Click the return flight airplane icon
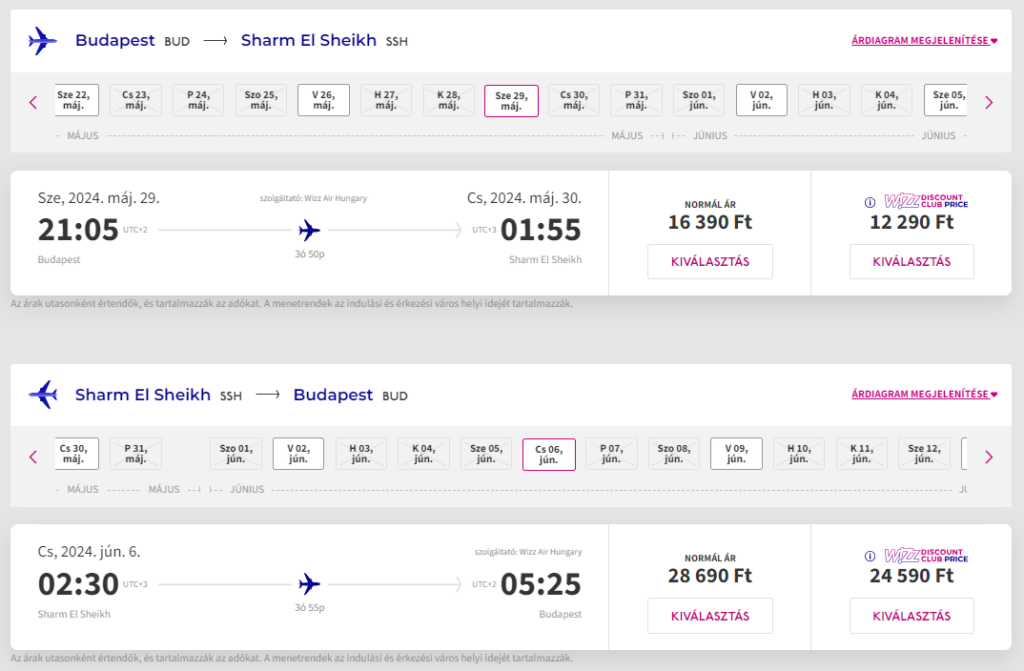Screen dimensions: 1024x671 click(x=43, y=395)
